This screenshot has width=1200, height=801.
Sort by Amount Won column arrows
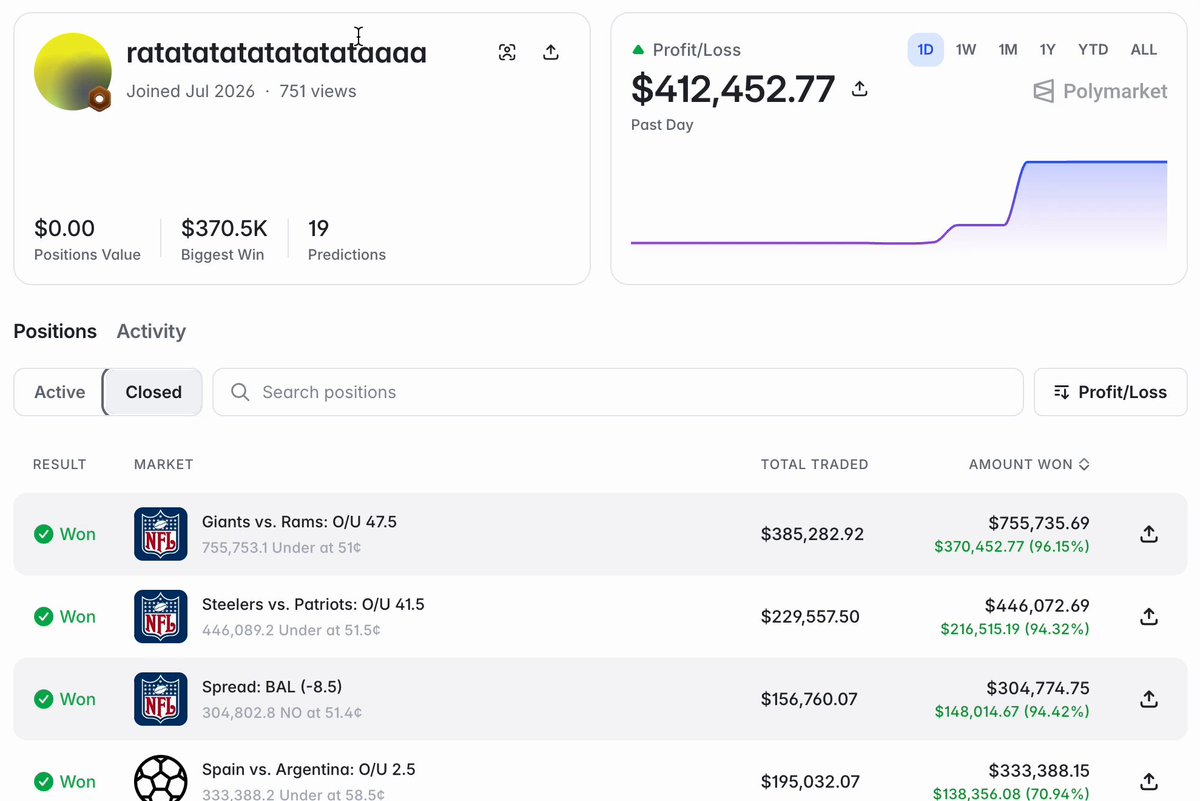(x=1084, y=464)
